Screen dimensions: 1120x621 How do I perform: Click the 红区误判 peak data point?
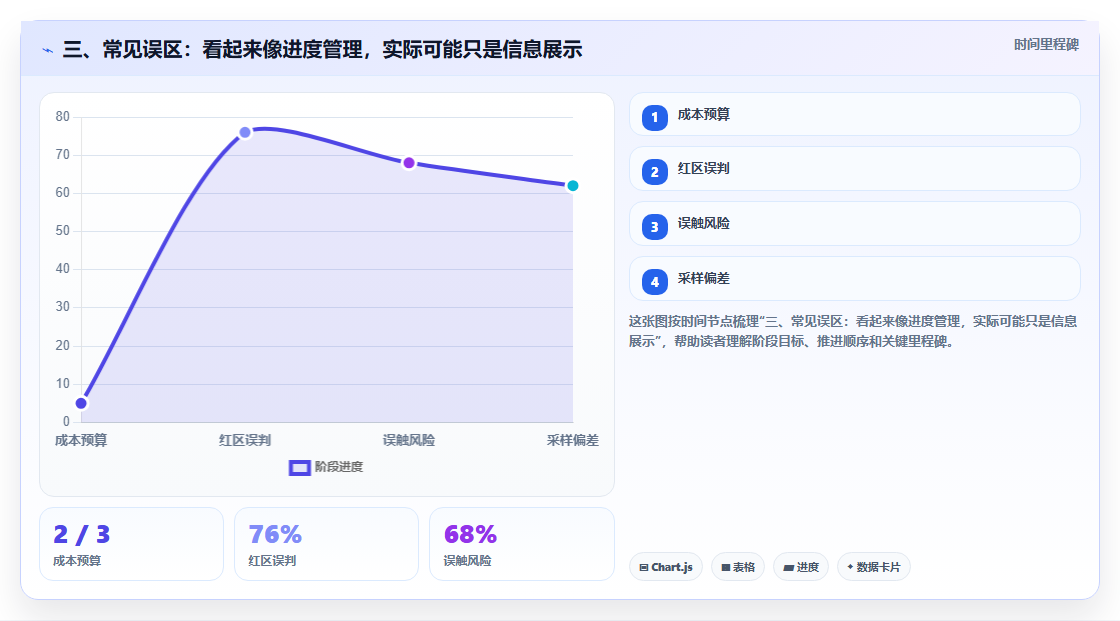(x=245, y=132)
